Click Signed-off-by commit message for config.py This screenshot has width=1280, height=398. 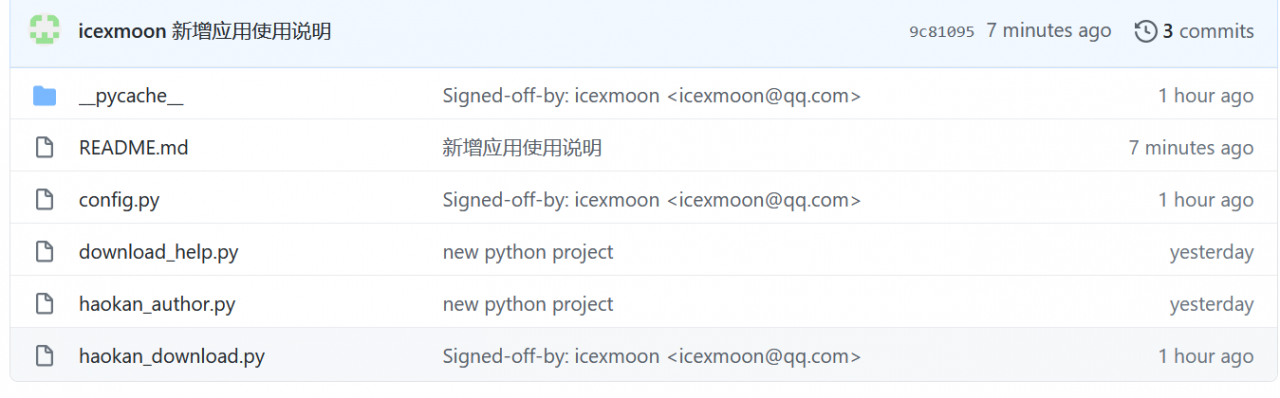click(x=652, y=200)
